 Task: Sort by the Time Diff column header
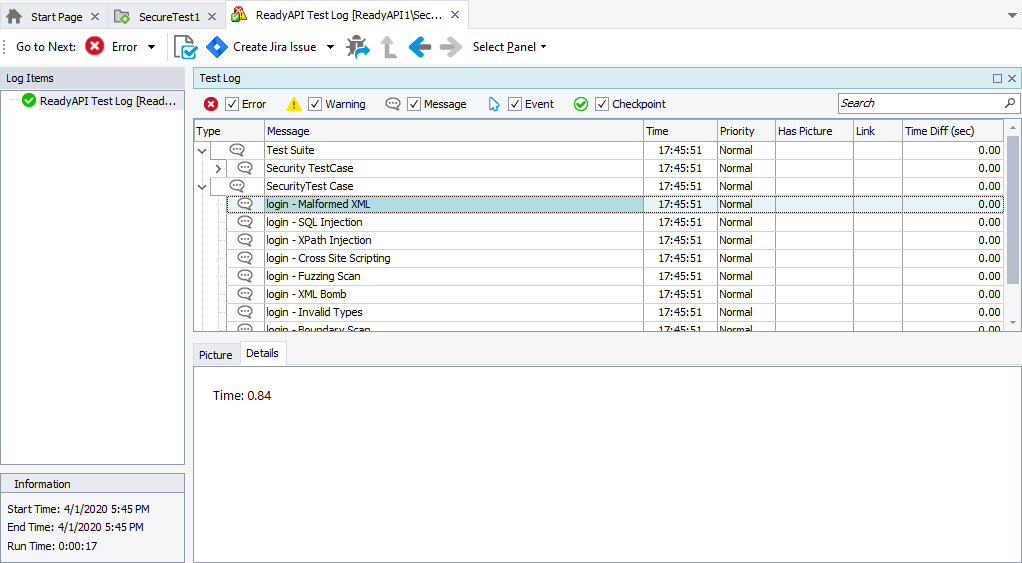pos(952,131)
